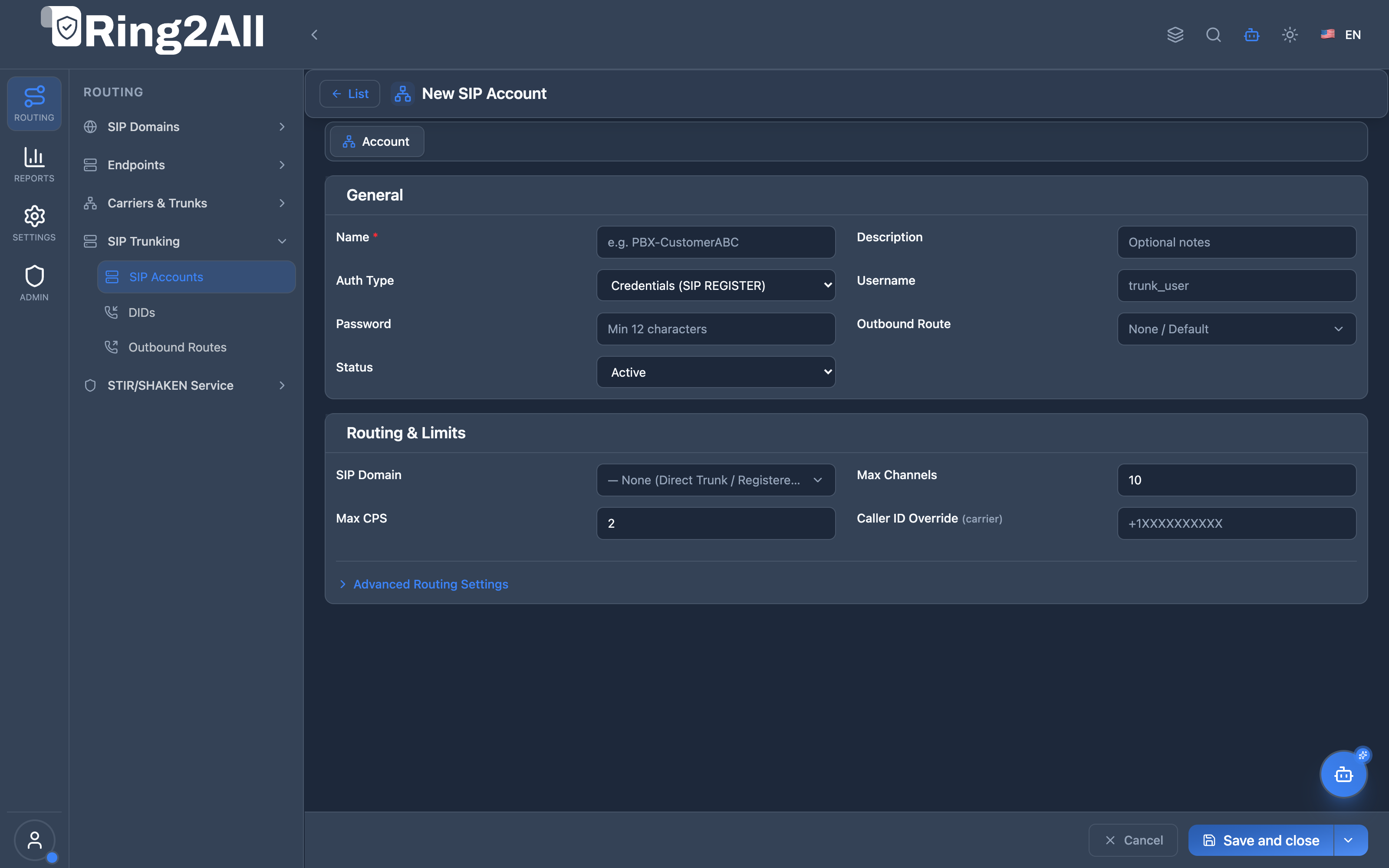Open the Admin shield section
This screenshot has height=868, width=1389.
(x=34, y=283)
